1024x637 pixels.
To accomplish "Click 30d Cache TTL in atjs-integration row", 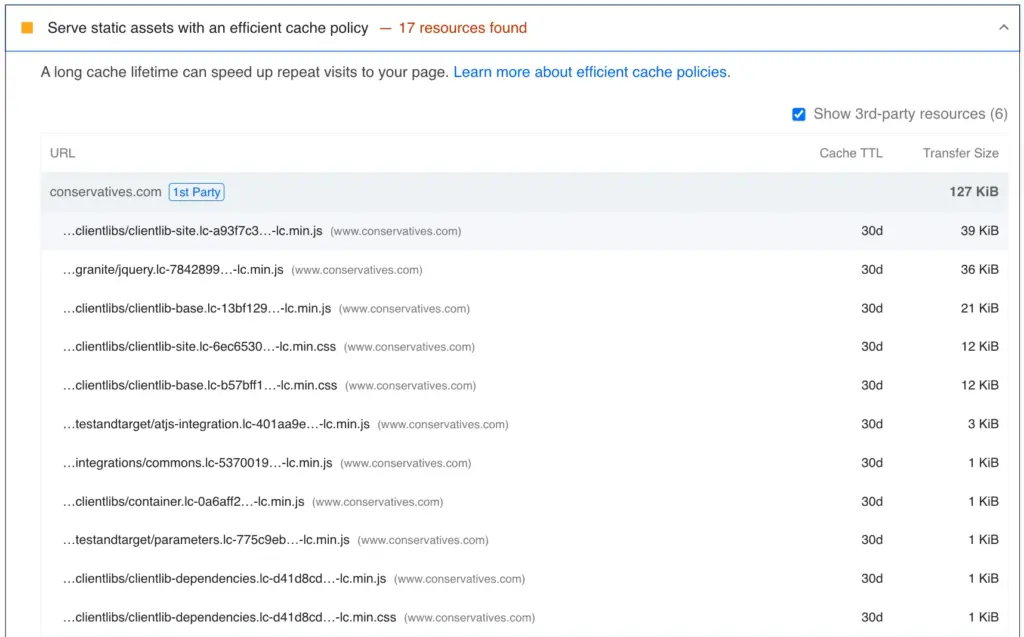I will [x=871, y=424].
